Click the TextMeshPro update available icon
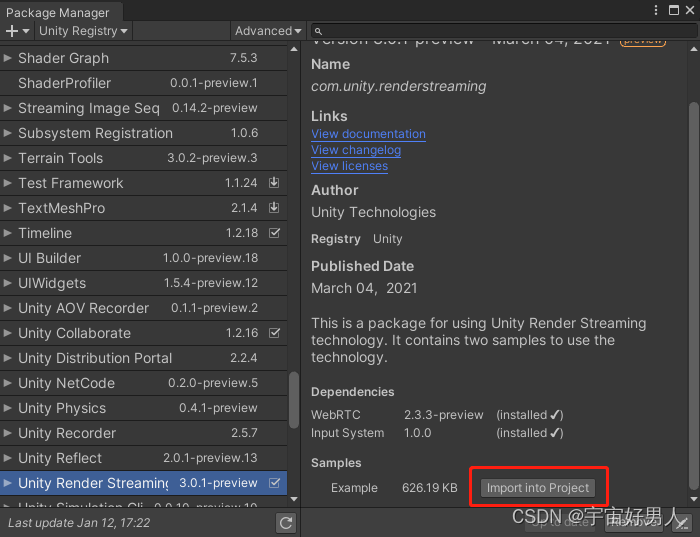Image resolution: width=700 pixels, height=537 pixels. tap(274, 208)
